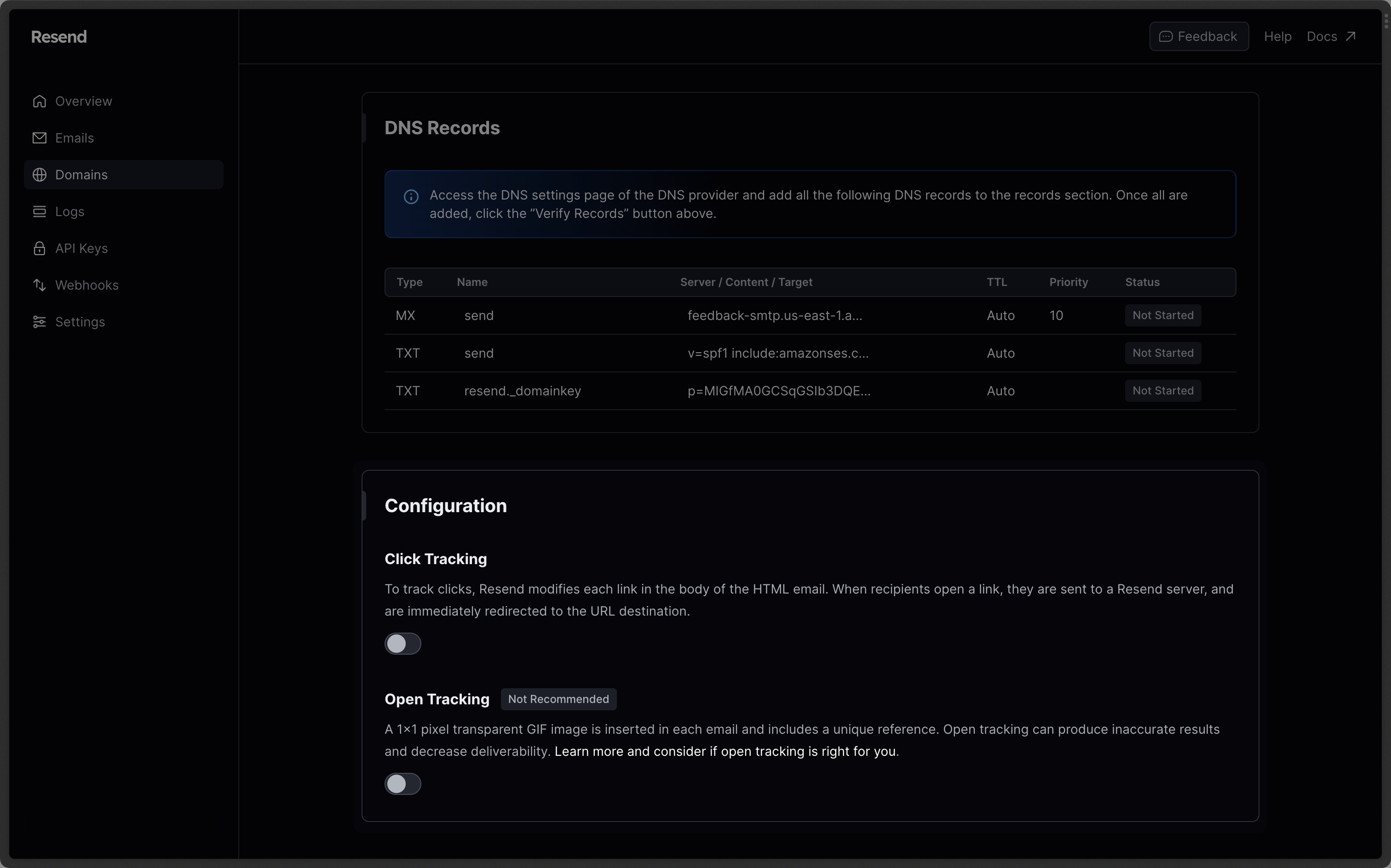Viewport: 1391px width, 868px height.
Task: Click the SPF TXT row's send name
Action: click(478, 353)
